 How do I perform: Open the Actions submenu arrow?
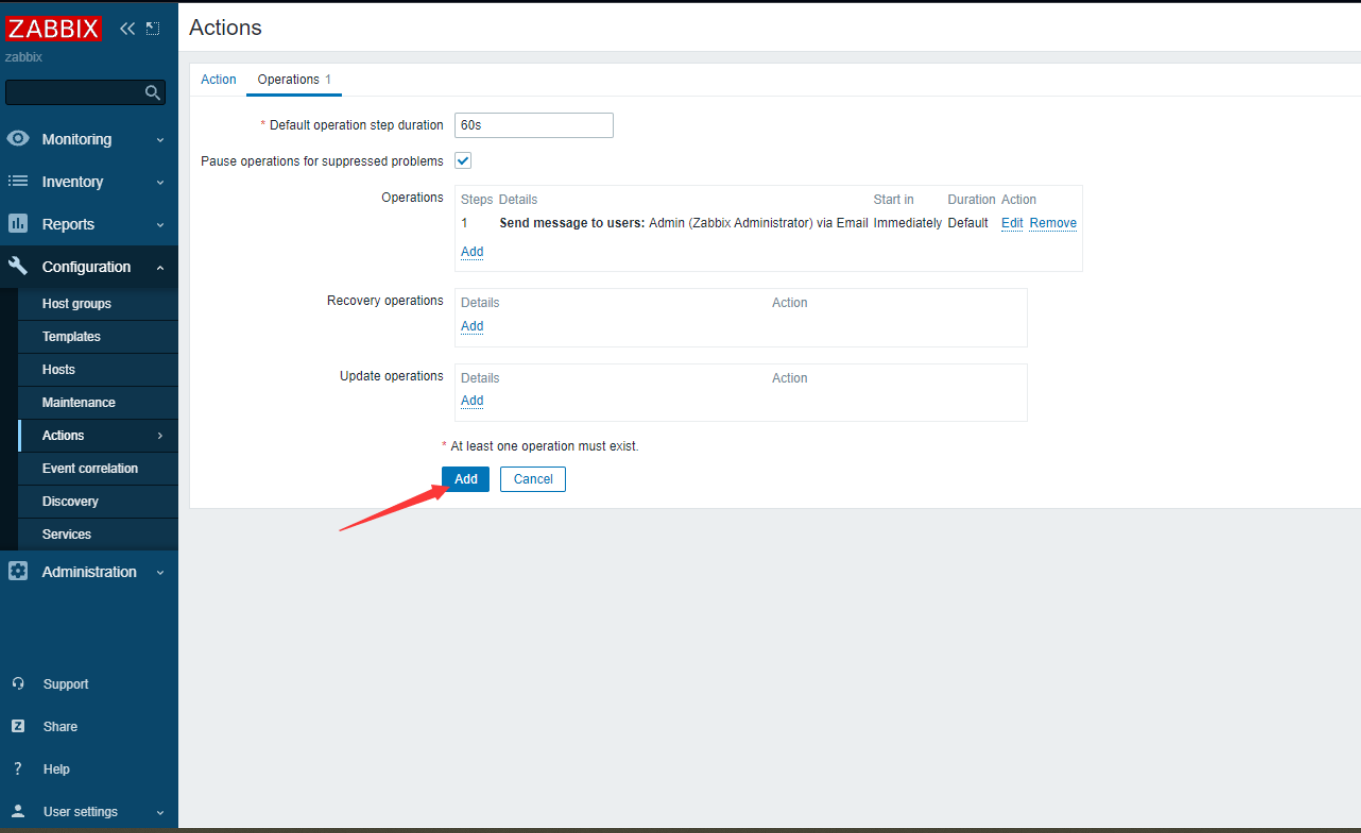point(160,435)
